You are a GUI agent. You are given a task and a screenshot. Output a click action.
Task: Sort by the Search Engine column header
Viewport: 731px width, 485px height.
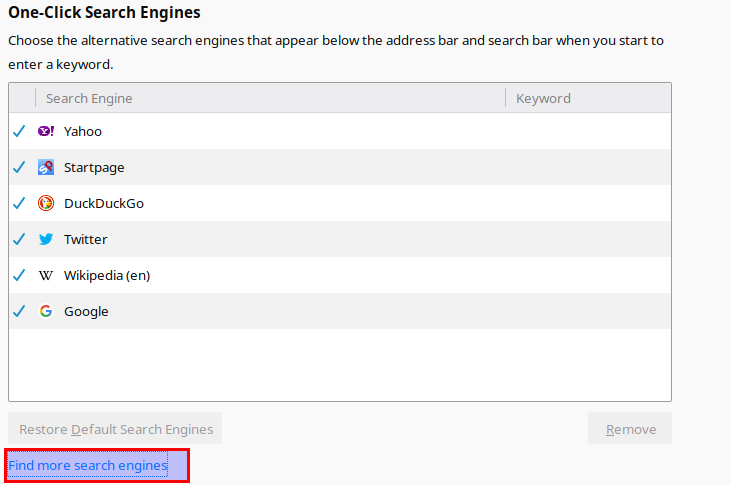270,98
